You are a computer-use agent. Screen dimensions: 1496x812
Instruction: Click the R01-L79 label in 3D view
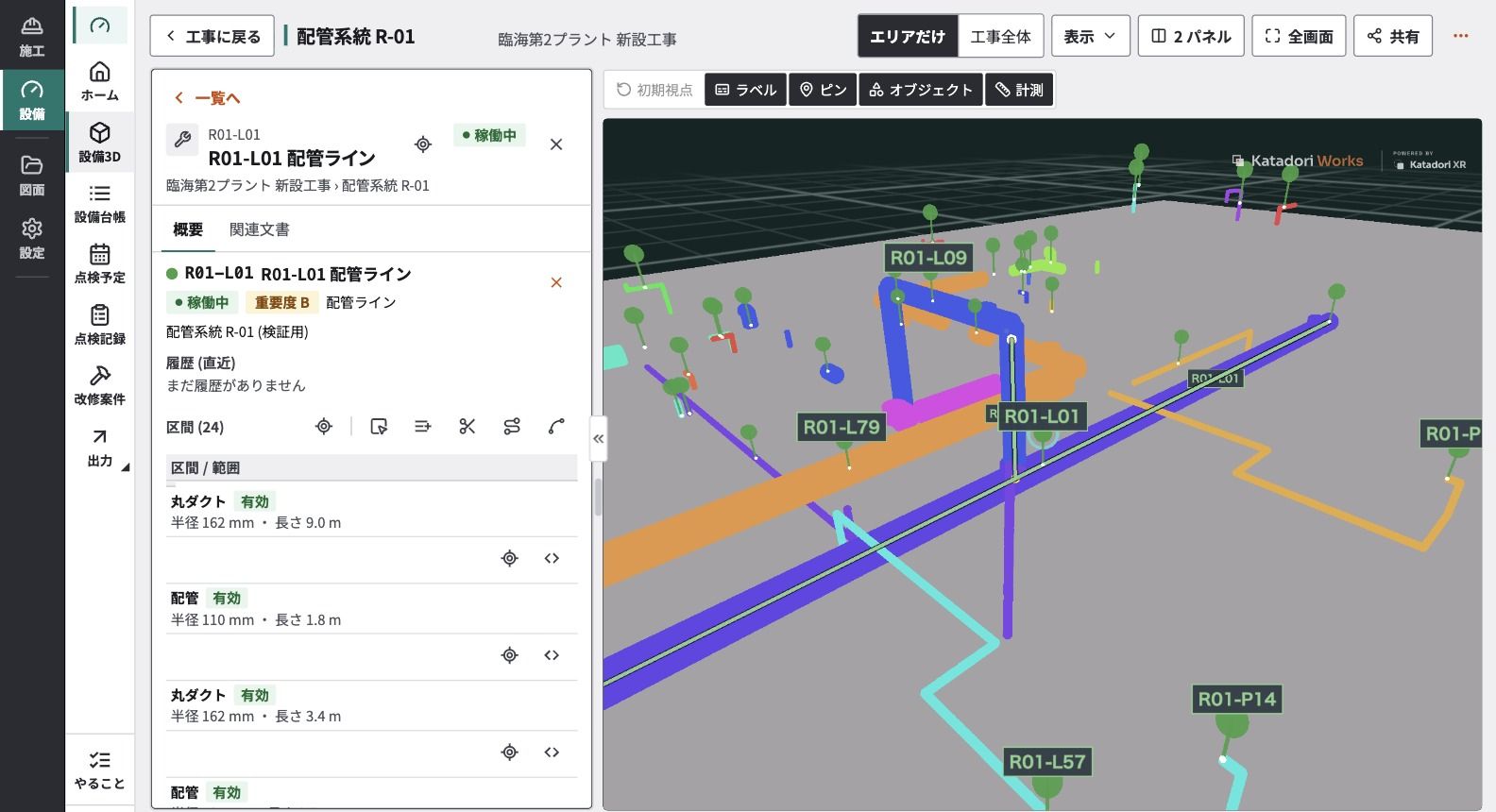841,427
